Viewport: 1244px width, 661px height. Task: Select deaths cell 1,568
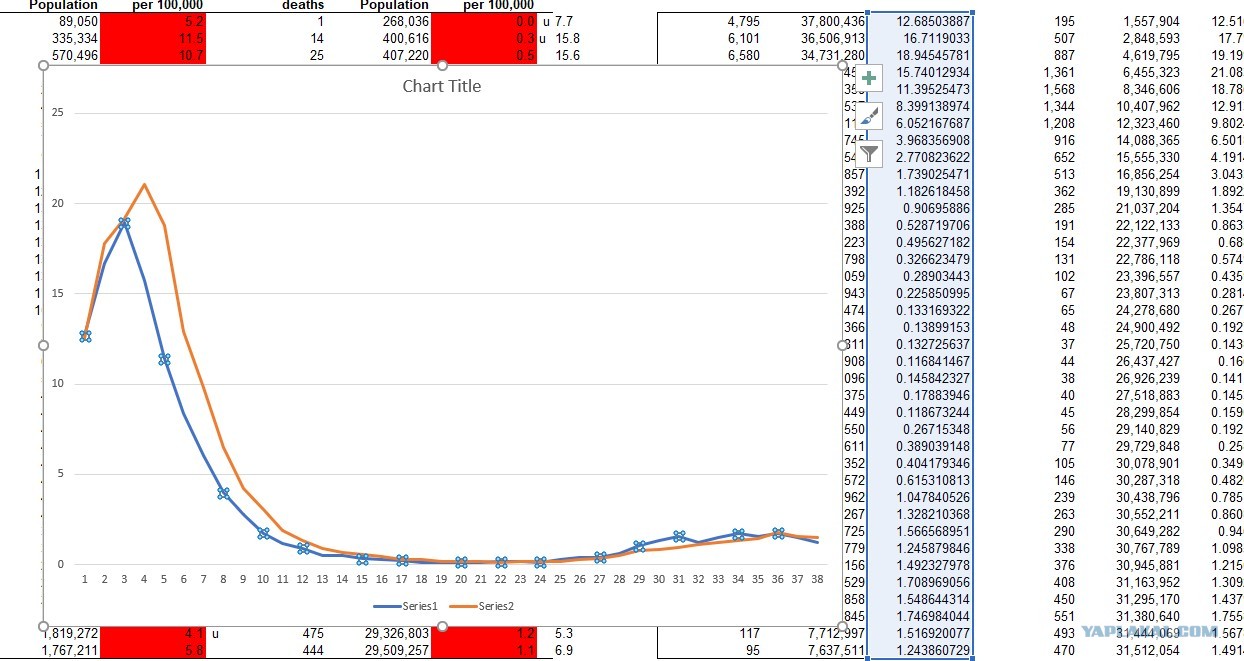tap(1059, 89)
